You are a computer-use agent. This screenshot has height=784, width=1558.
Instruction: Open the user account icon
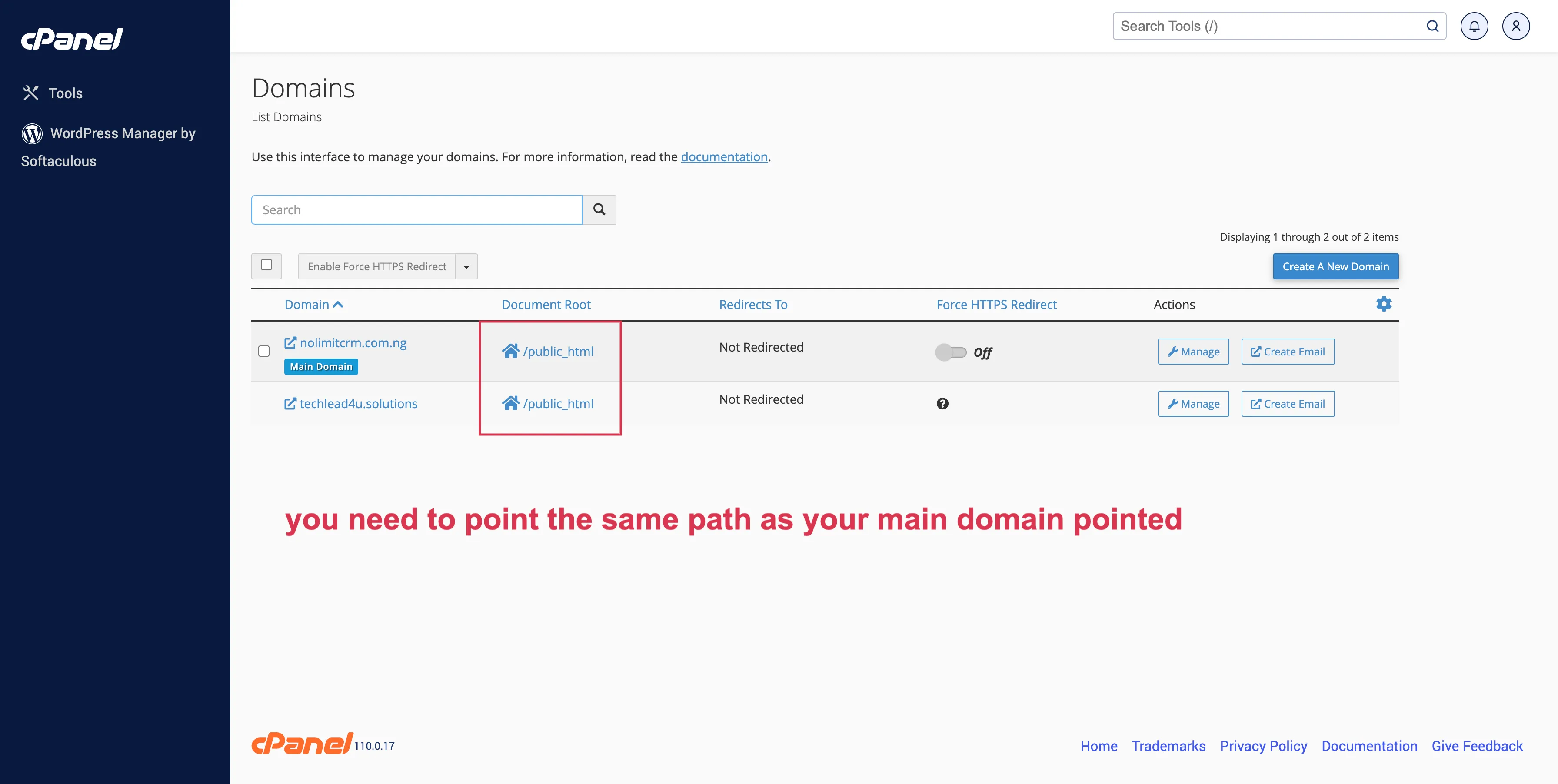click(1516, 25)
